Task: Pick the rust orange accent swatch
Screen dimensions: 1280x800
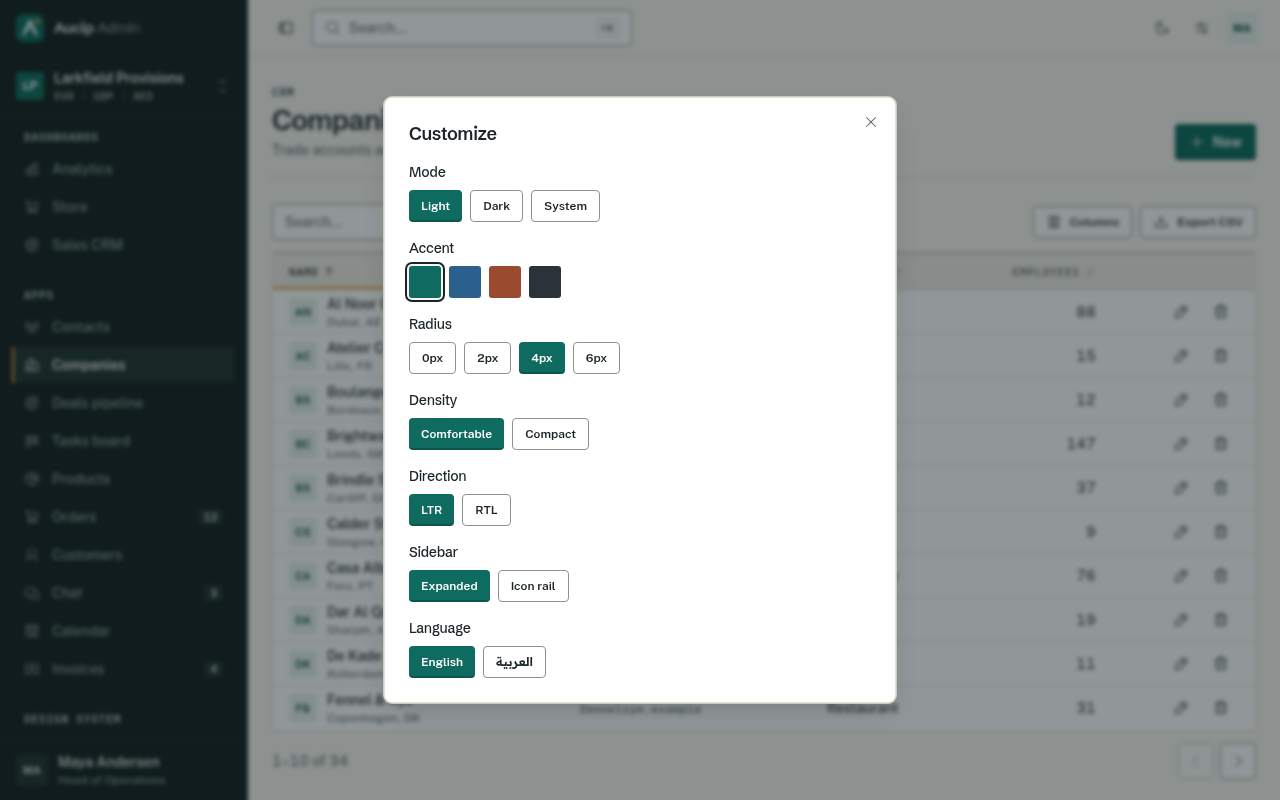Action: point(505,282)
